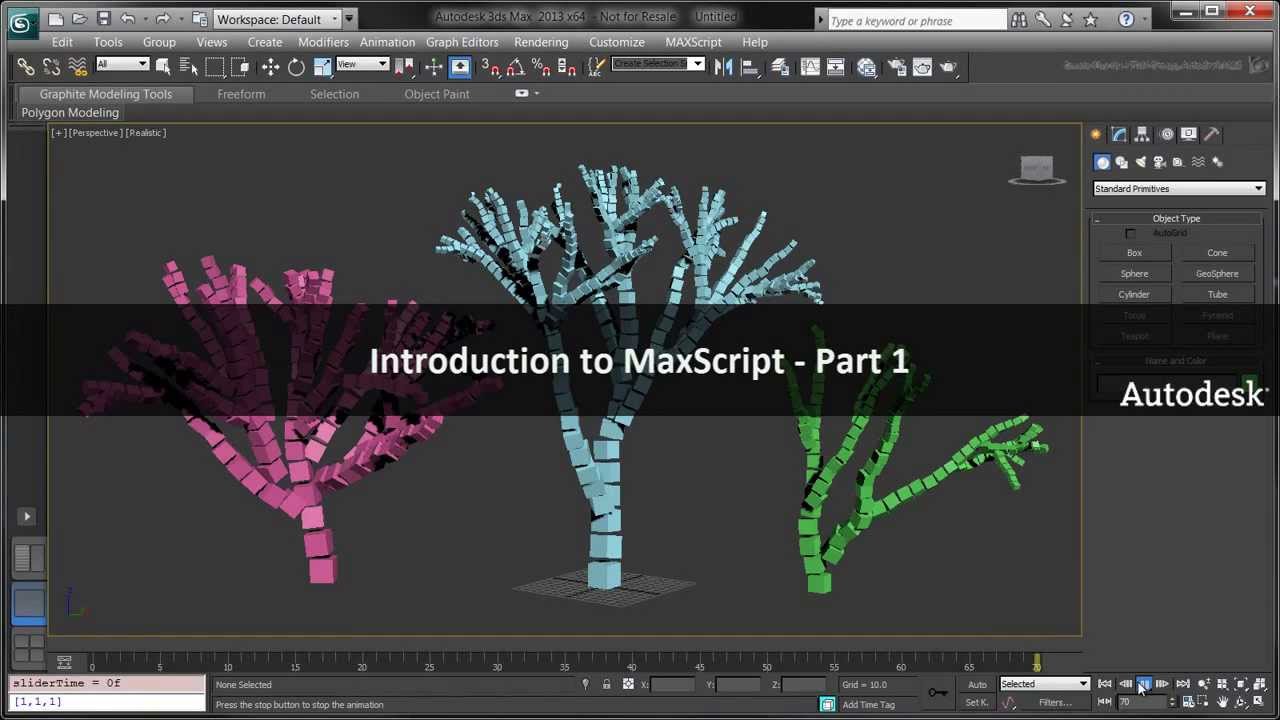Click the Unlink Selection tool
The image size is (1280, 720).
coord(52,67)
